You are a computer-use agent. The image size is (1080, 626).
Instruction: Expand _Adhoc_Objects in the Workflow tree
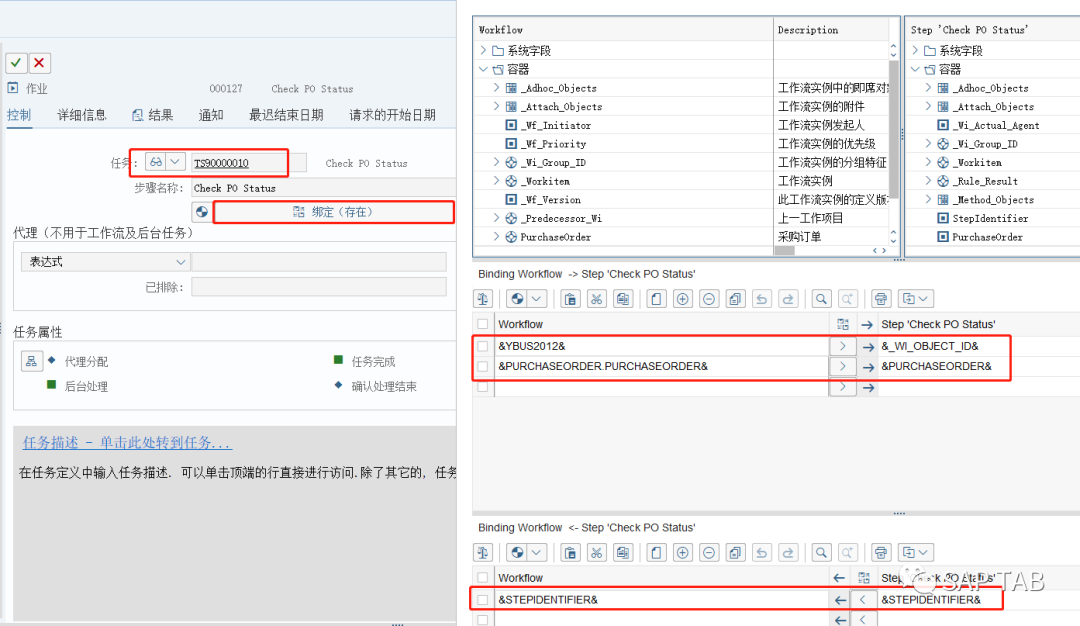tap(497, 87)
